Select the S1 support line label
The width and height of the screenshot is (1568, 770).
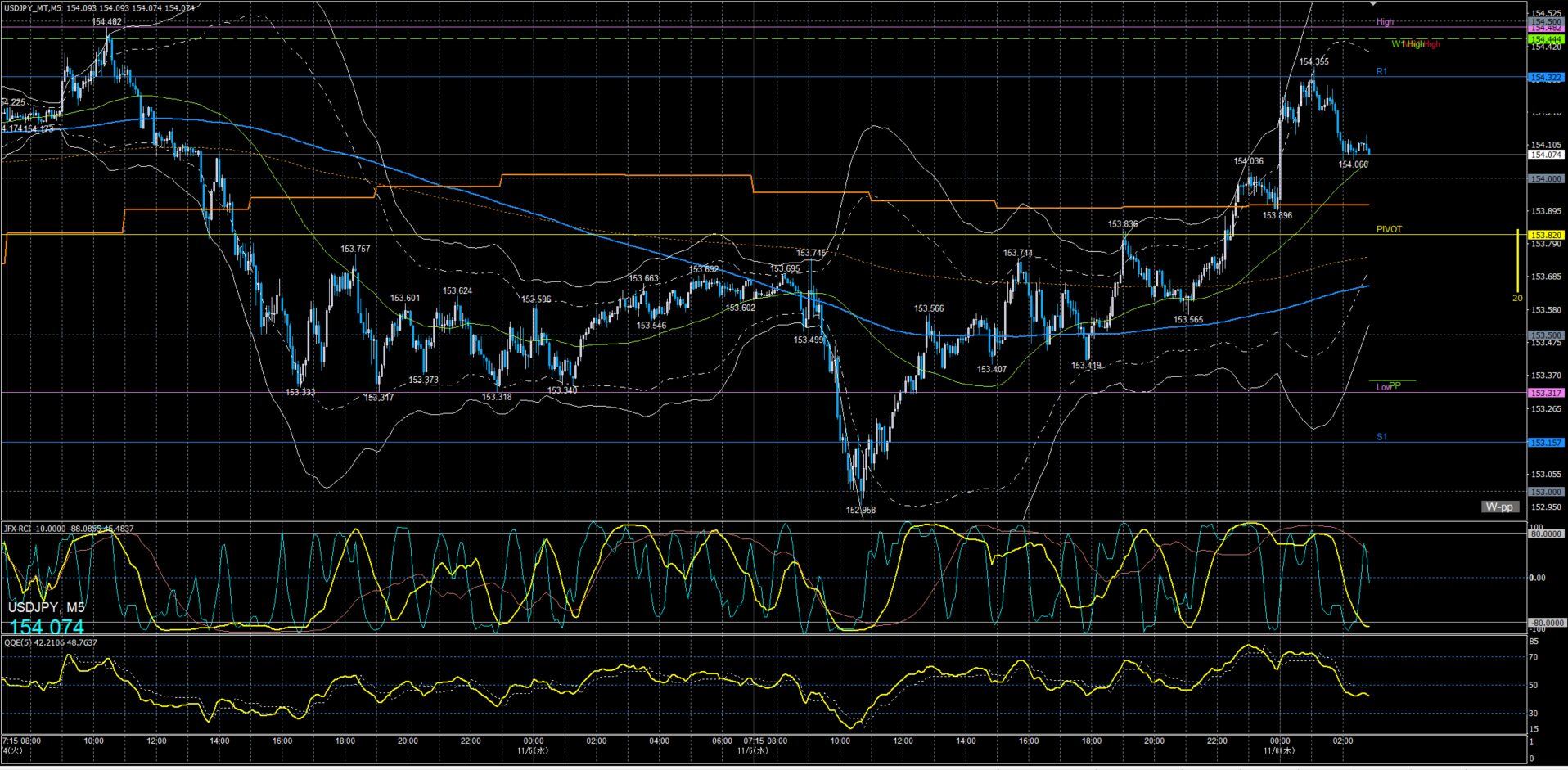point(1381,437)
